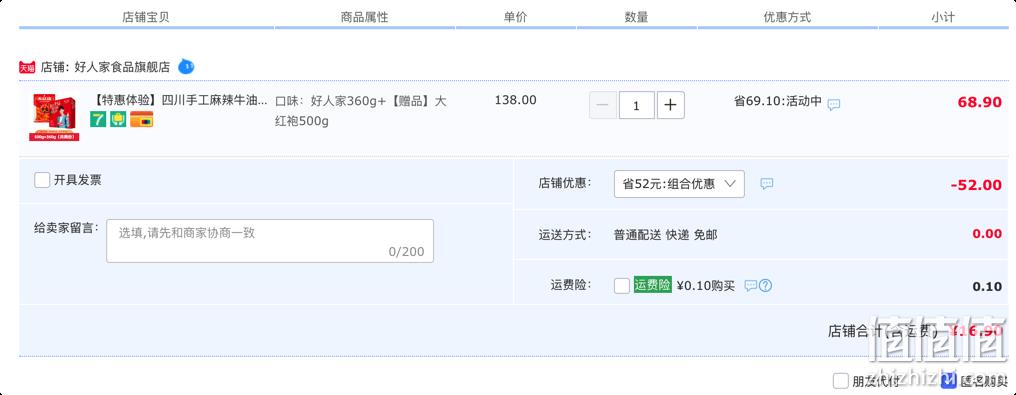Click the green consumer protection badge icon
This screenshot has height=395, width=1016.
pyautogui.click(x=118, y=119)
